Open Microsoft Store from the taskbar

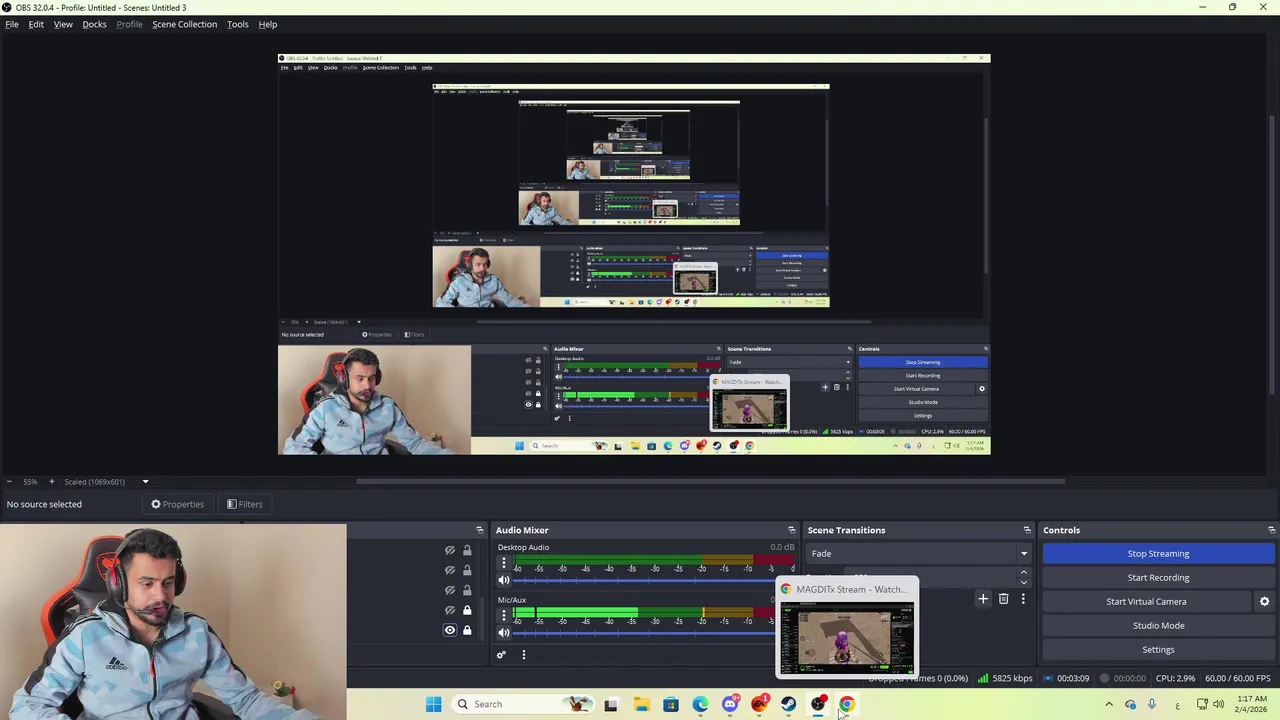[x=671, y=704]
